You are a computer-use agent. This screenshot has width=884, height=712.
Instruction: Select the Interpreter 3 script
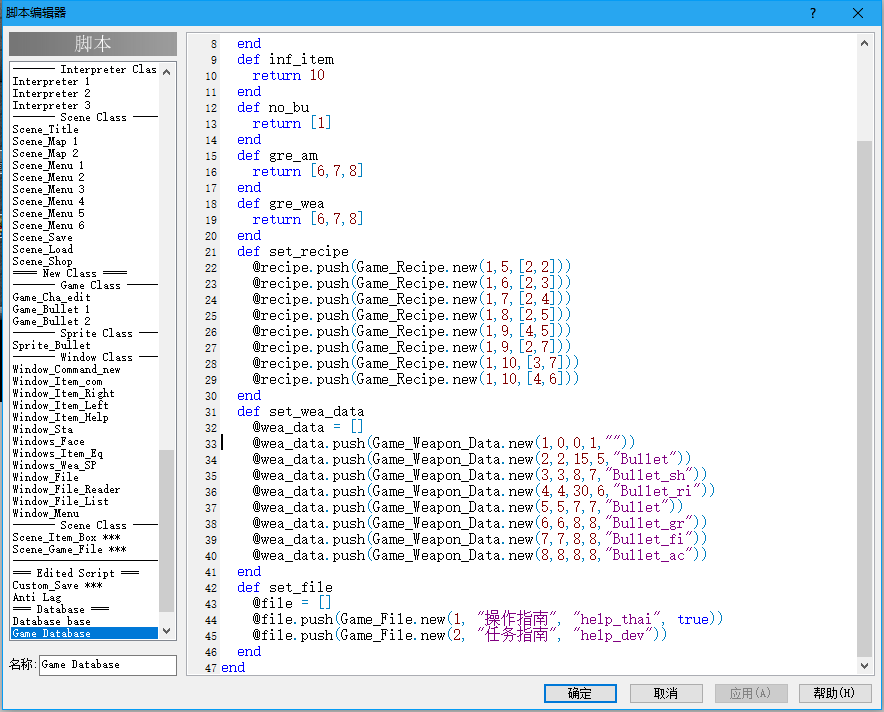(x=51, y=105)
